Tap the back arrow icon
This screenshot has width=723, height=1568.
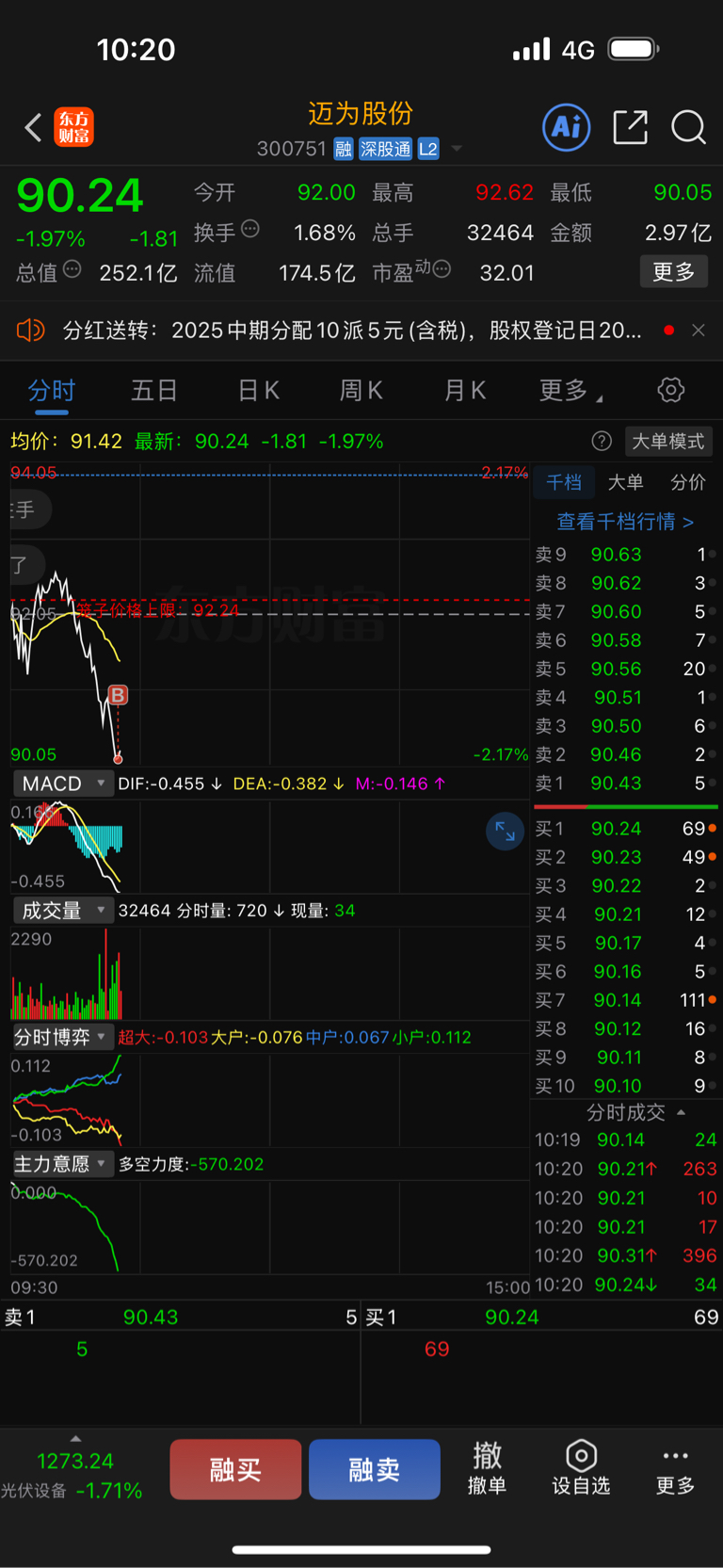click(34, 127)
